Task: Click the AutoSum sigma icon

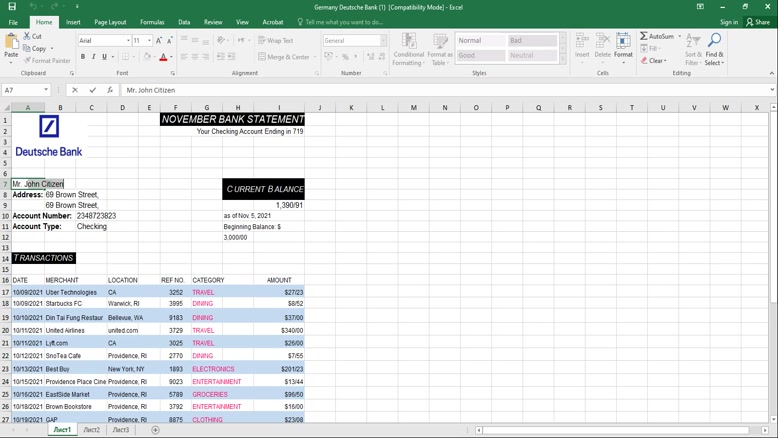Action: [x=644, y=36]
